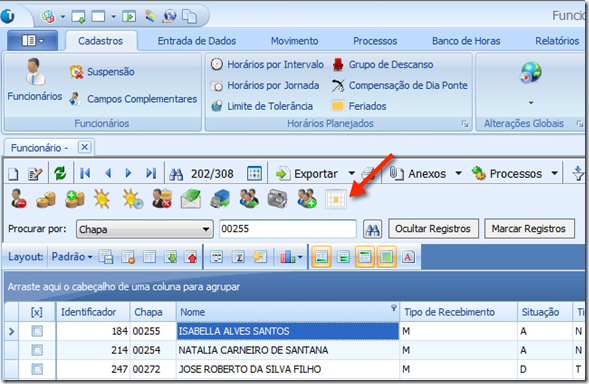Click the stacked gold coins icon
Screen dimensions: 589x384
(x=46, y=199)
